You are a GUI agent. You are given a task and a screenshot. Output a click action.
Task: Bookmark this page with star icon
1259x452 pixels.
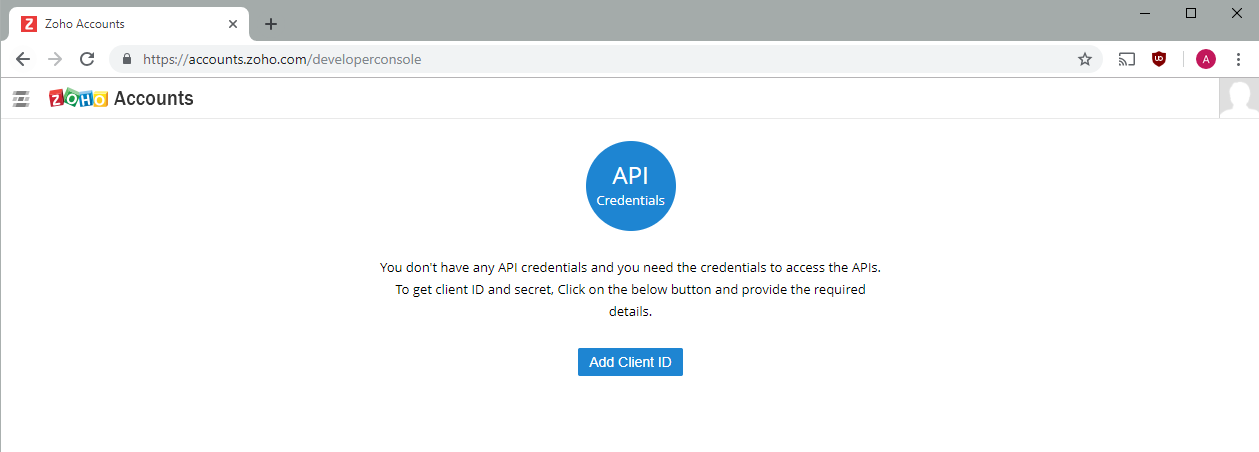pyautogui.click(x=1084, y=59)
